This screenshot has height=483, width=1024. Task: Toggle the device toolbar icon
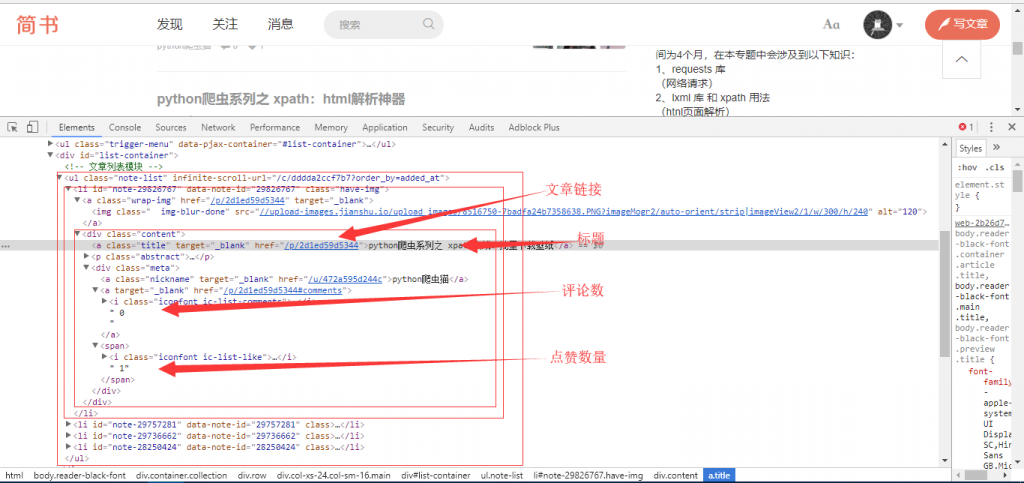coord(32,128)
